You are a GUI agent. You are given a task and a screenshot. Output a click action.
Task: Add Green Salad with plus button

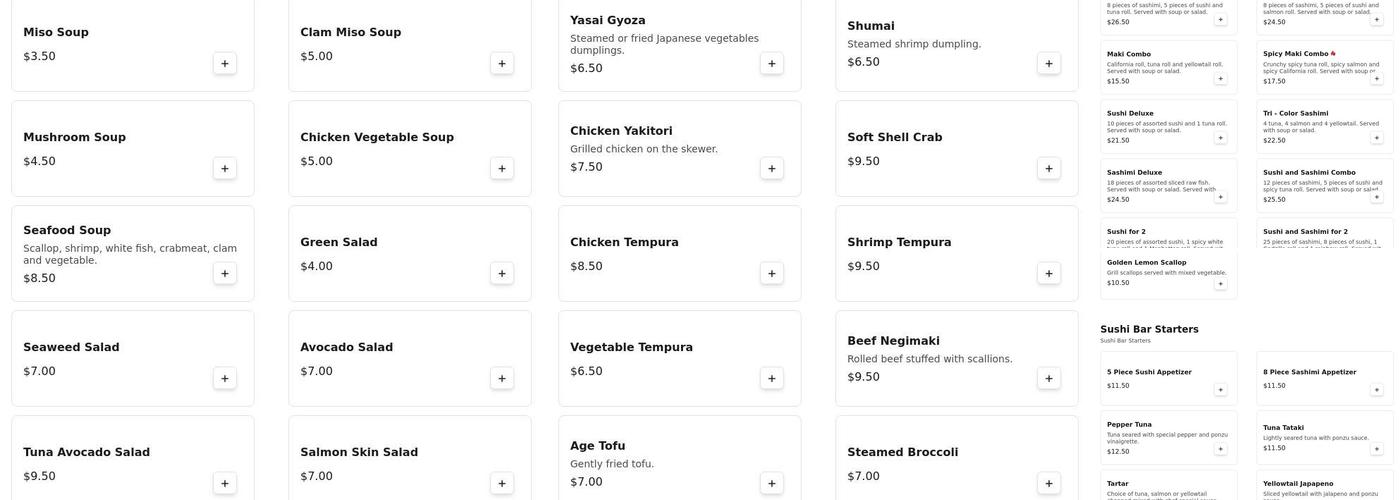point(502,274)
